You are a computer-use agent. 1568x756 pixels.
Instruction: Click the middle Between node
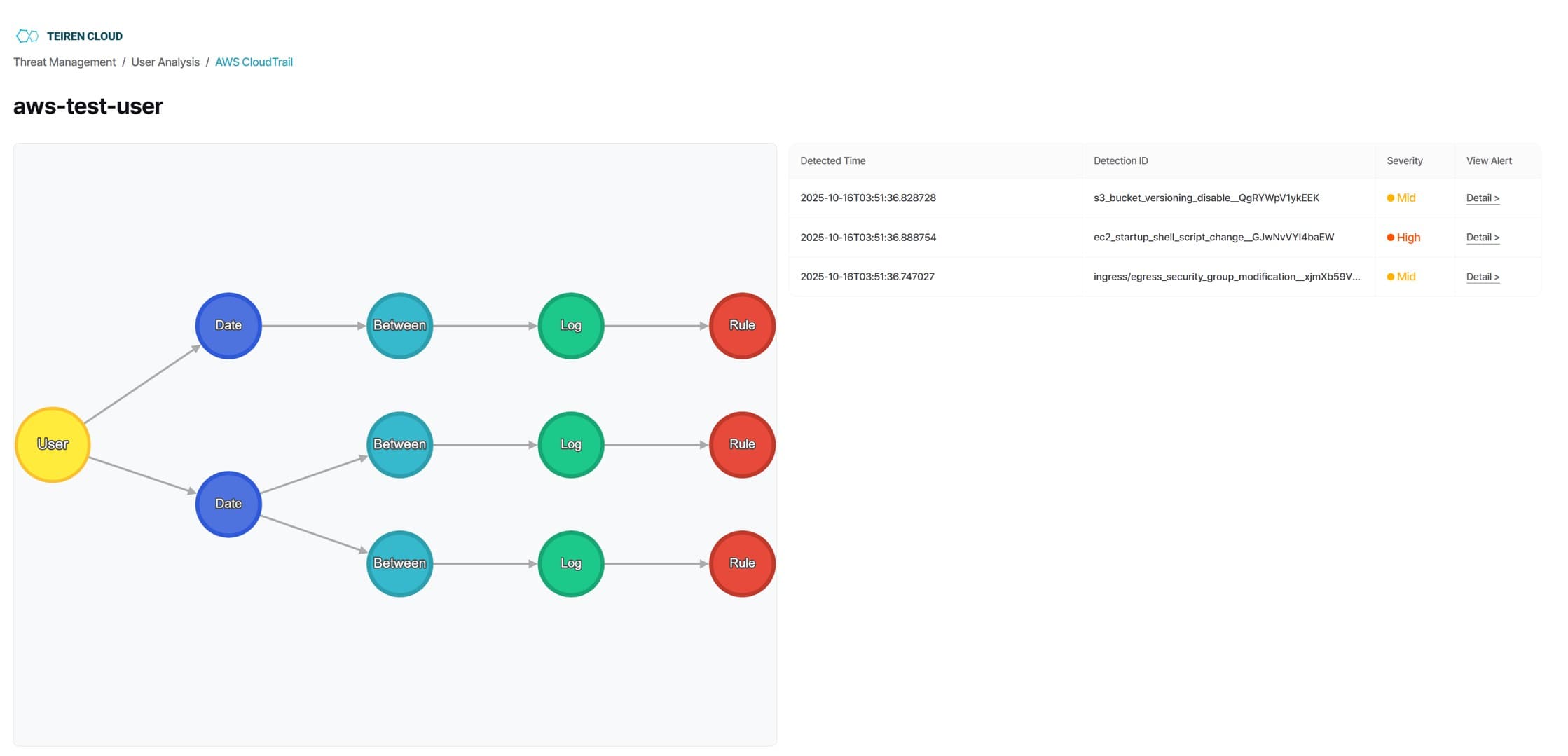coord(399,444)
